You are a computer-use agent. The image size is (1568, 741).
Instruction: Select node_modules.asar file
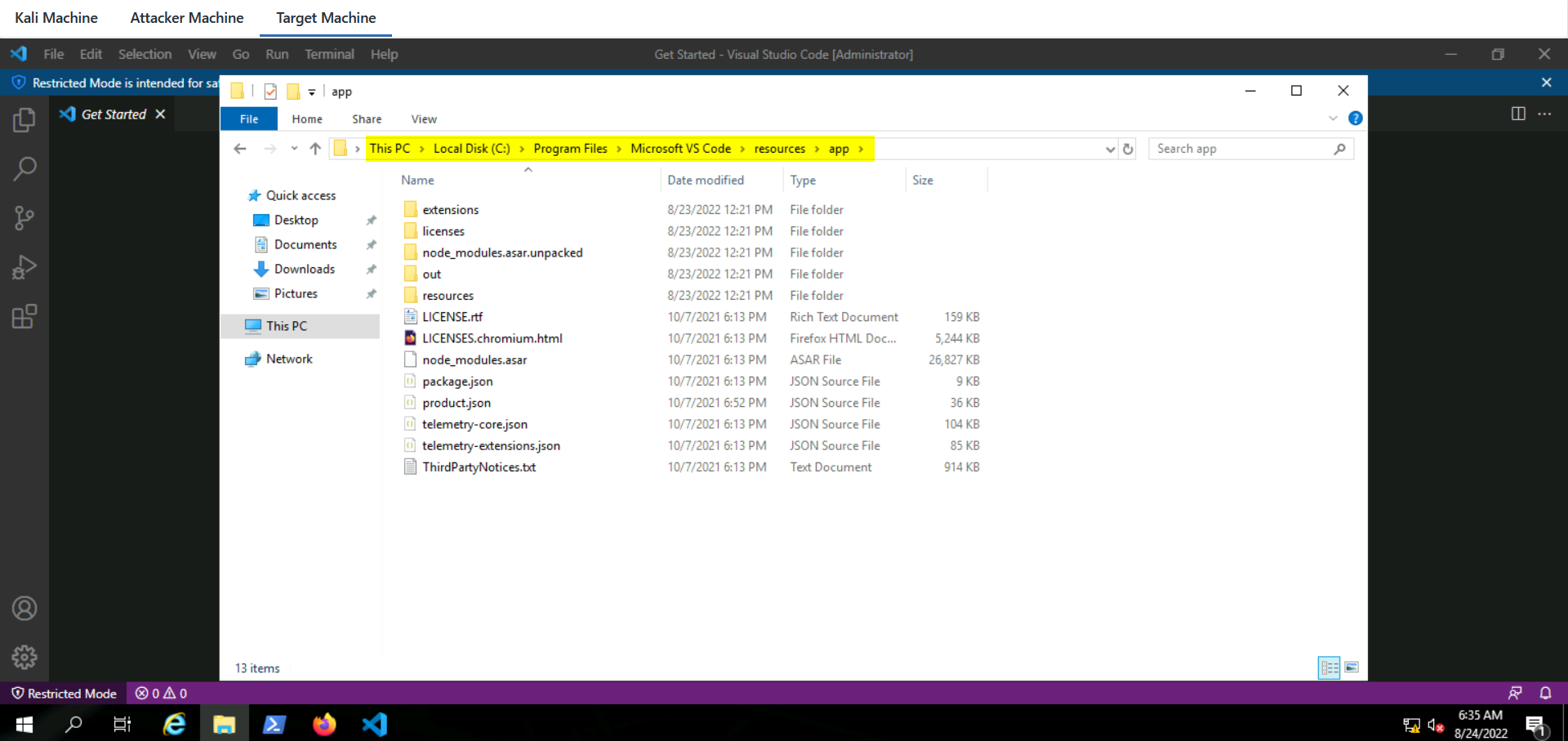(474, 359)
